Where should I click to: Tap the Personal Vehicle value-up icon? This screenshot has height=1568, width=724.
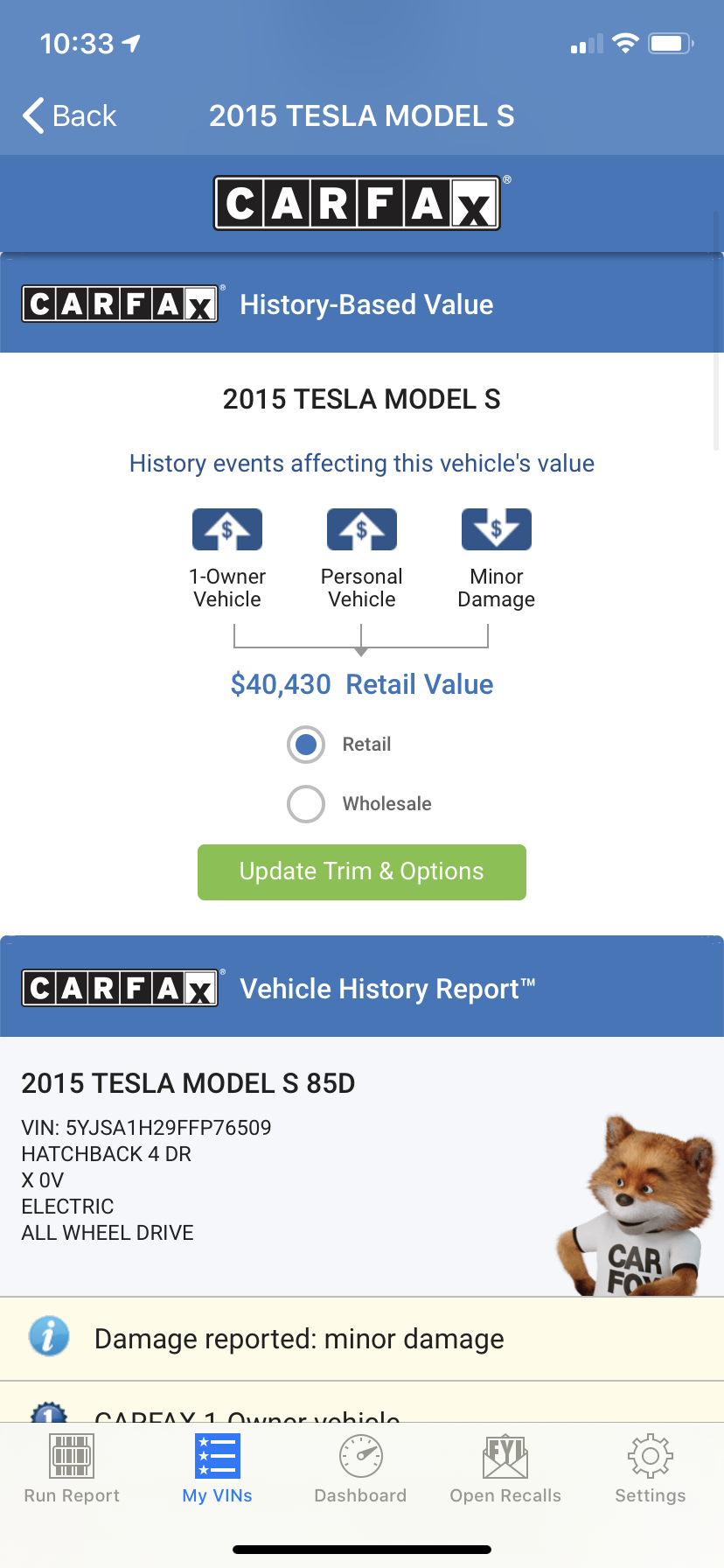click(361, 529)
